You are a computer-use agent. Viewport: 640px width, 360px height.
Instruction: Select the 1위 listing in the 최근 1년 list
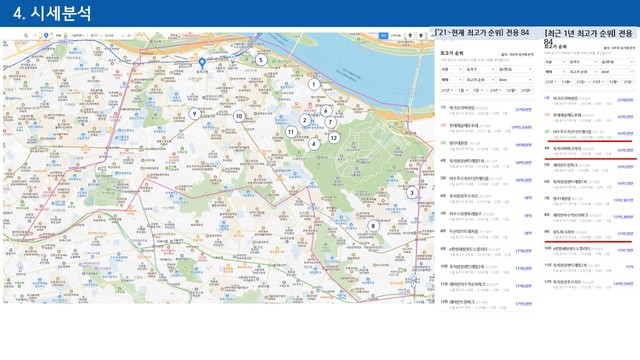(589, 100)
